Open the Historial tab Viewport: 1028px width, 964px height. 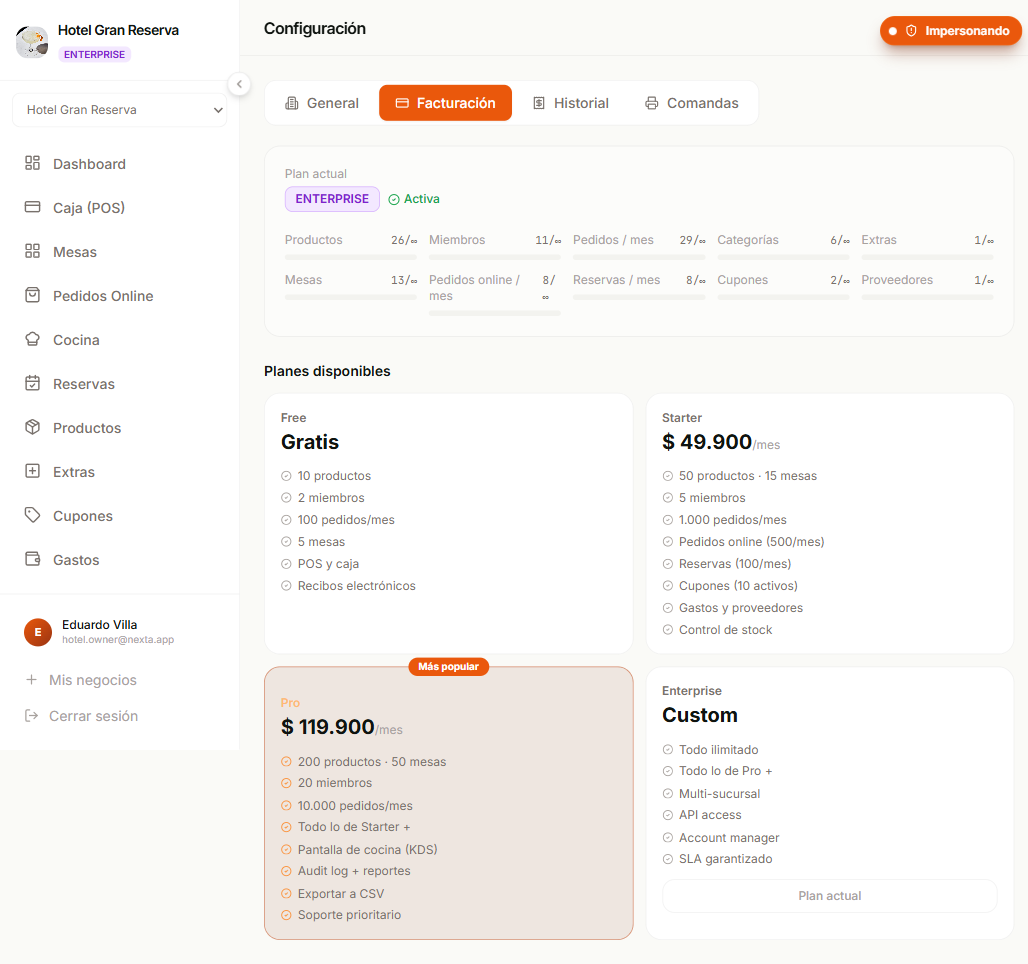click(x=570, y=103)
